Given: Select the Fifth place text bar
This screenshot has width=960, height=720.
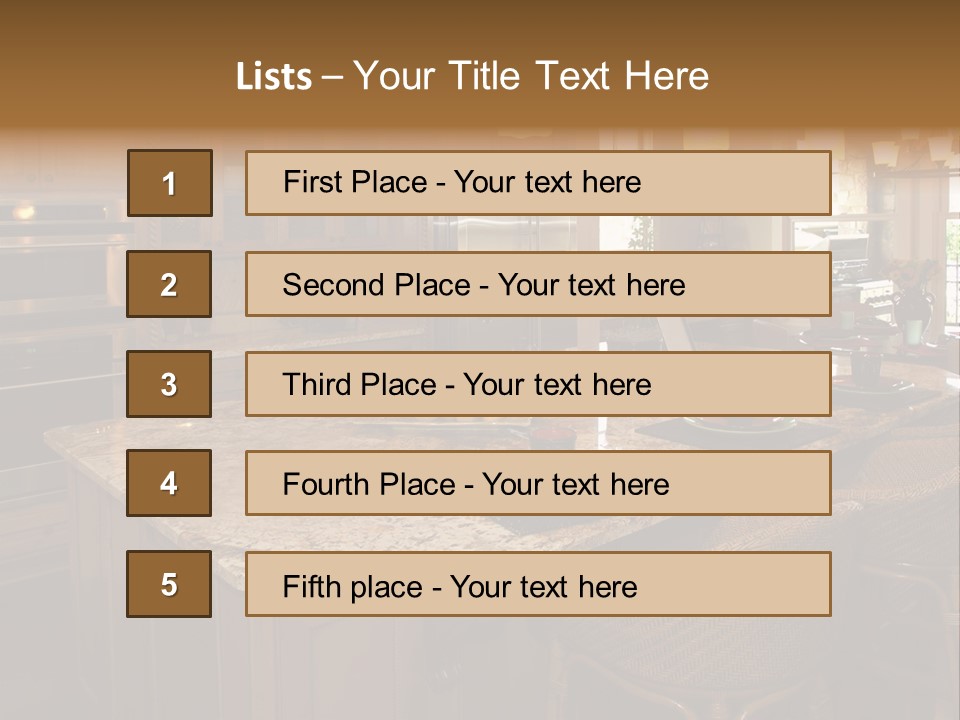Looking at the screenshot, I should [x=538, y=584].
